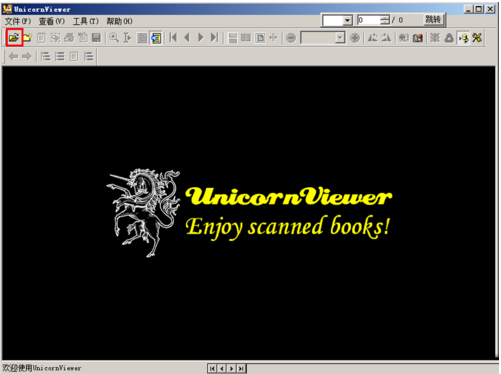The image size is (501, 374).
Task: Click the 跳转 button
Action: click(x=433, y=20)
